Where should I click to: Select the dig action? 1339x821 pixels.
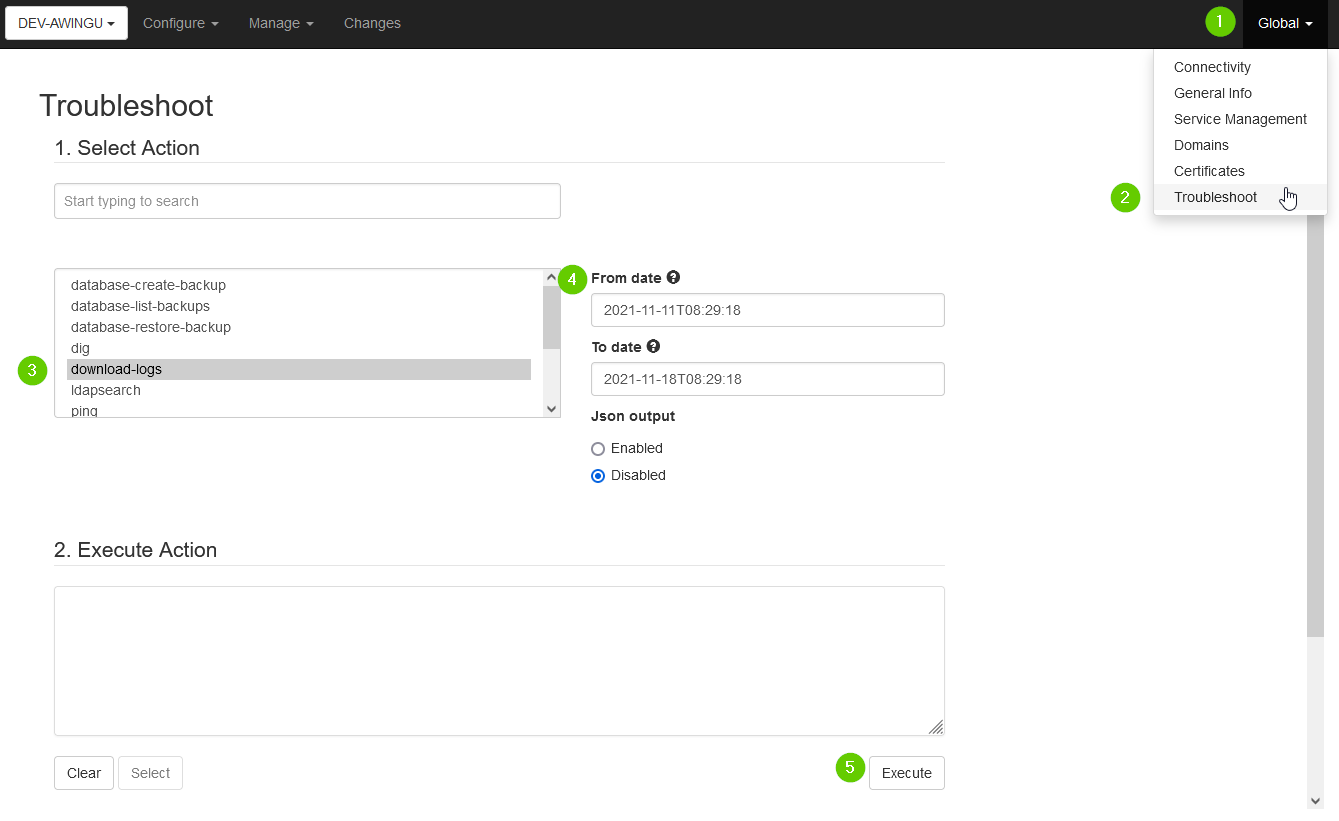[299, 348]
